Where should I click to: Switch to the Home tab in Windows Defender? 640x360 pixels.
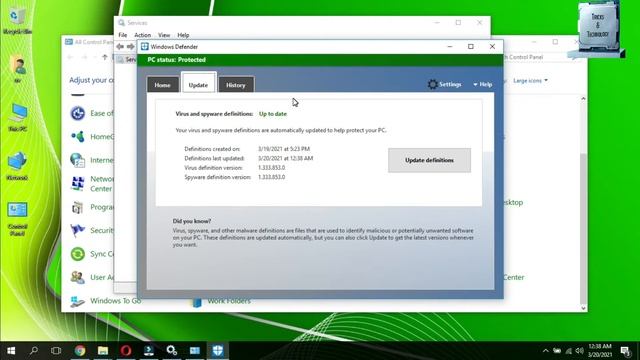[162, 85]
